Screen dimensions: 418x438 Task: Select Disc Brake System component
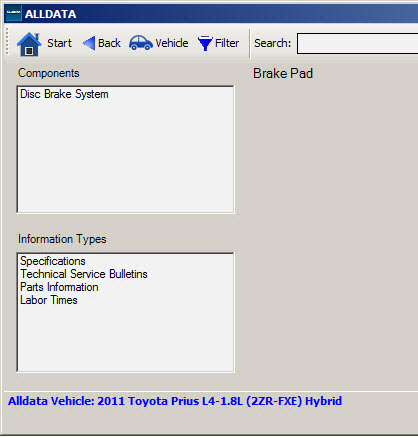tap(64, 94)
